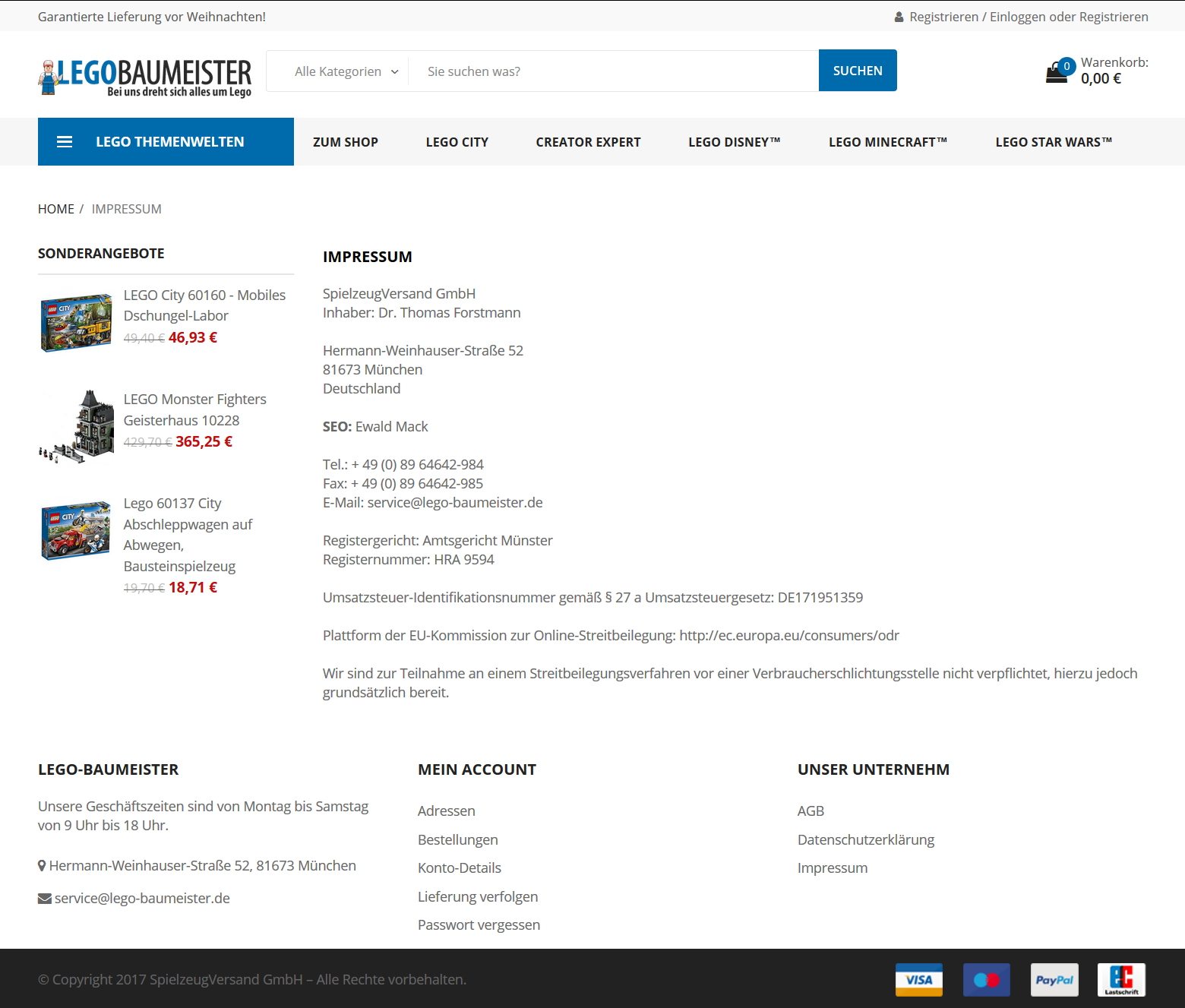Image resolution: width=1185 pixels, height=1008 pixels.
Task: Click the price 365,25 €
Action: (x=204, y=442)
